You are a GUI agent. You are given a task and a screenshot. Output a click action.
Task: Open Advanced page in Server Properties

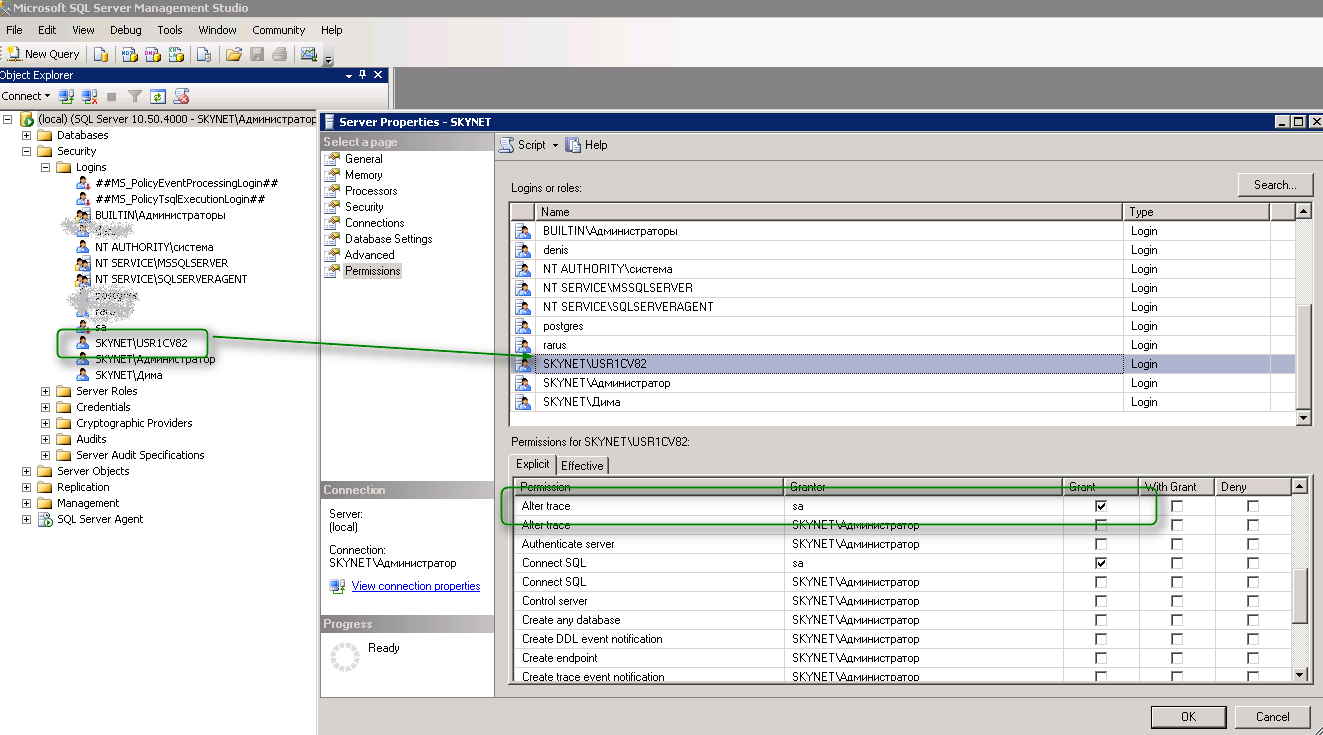tap(369, 255)
